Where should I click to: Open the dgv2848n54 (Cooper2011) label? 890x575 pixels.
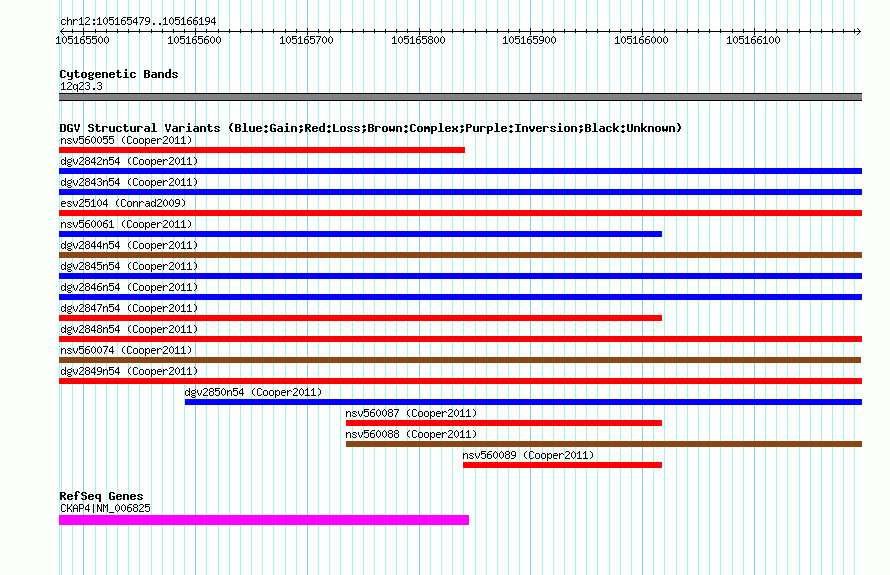point(129,329)
